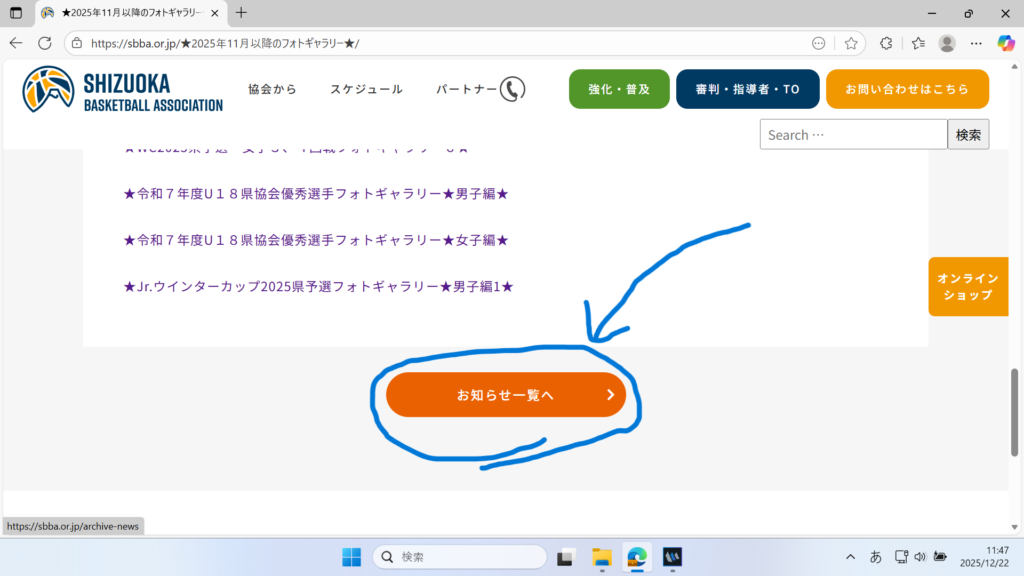Screen dimensions: 1024x576
Task: View site information via the address bar lock icon
Action: point(77,43)
